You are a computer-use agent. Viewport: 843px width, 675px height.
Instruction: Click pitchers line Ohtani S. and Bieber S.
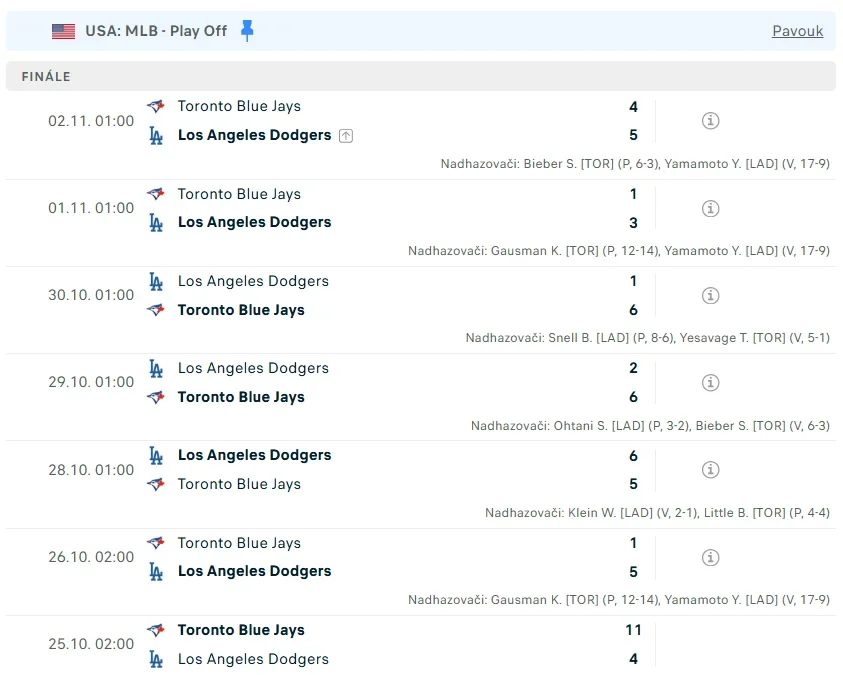tap(650, 425)
